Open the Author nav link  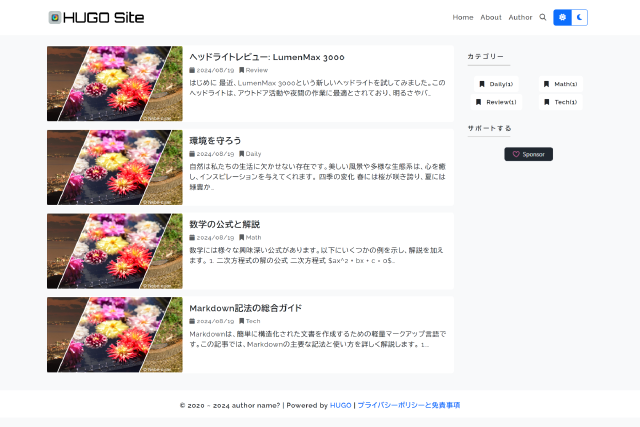coord(520,17)
